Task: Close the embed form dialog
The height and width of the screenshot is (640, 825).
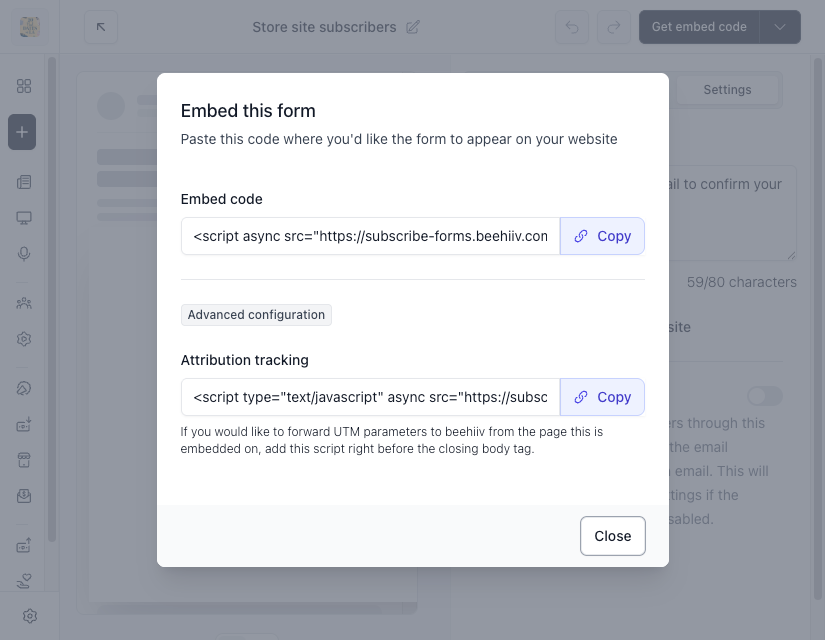Action: pyautogui.click(x=612, y=536)
